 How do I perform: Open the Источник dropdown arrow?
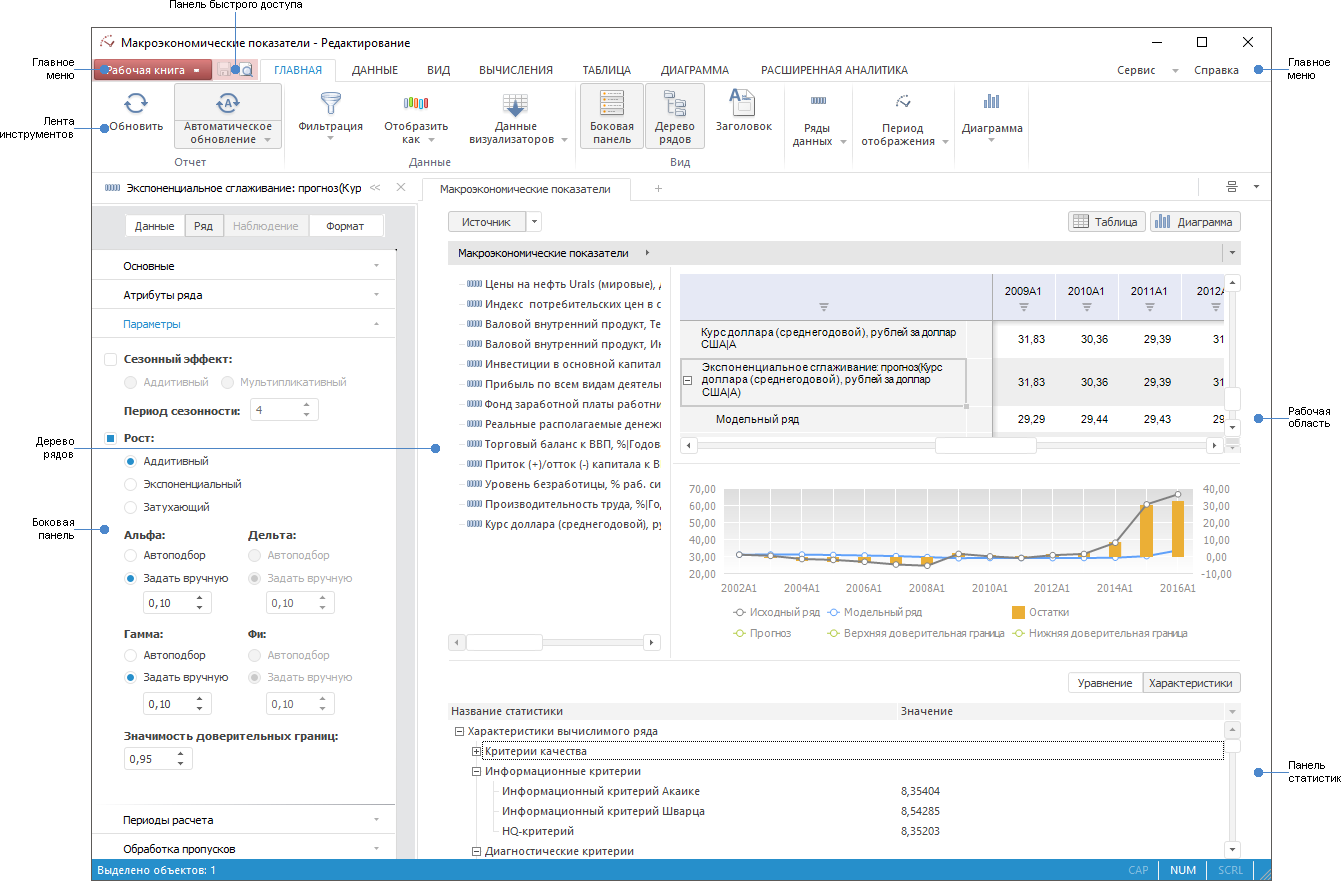pyautogui.click(x=534, y=222)
